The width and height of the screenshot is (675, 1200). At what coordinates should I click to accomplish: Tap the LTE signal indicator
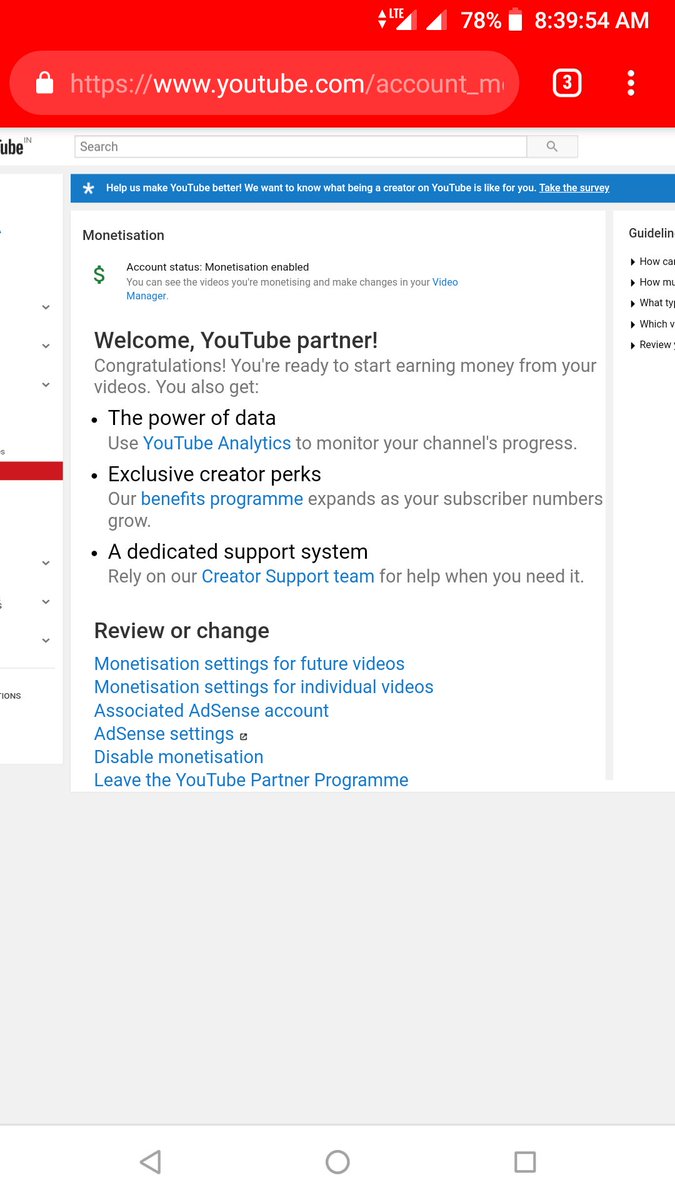[x=397, y=19]
